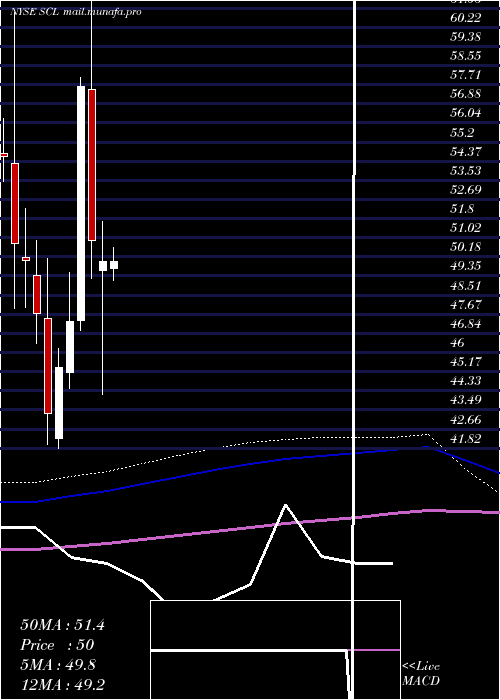
Task: Click the 43.49 price axis label
Action: [465, 400]
